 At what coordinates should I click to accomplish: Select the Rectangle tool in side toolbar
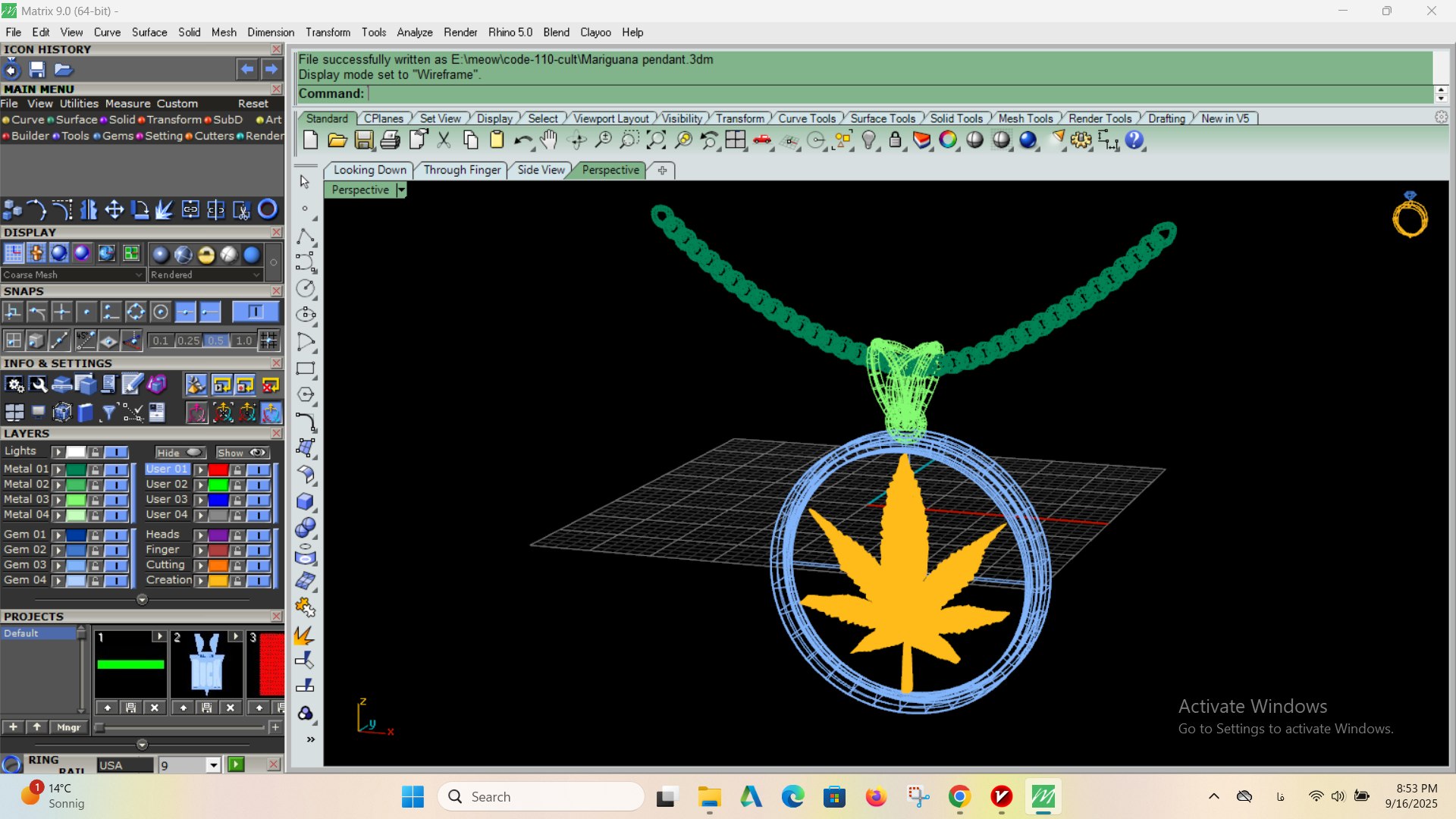click(306, 369)
